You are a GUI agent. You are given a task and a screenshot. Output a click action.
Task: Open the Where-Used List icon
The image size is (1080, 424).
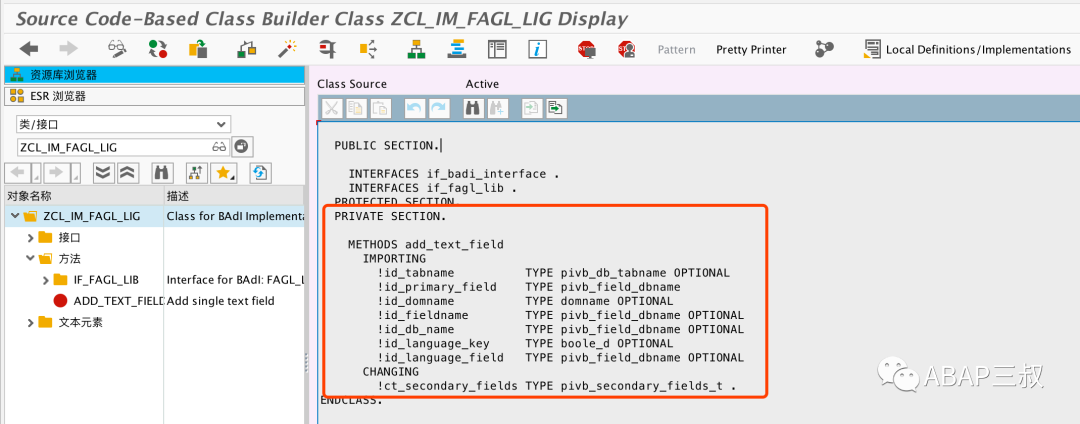pos(368,49)
